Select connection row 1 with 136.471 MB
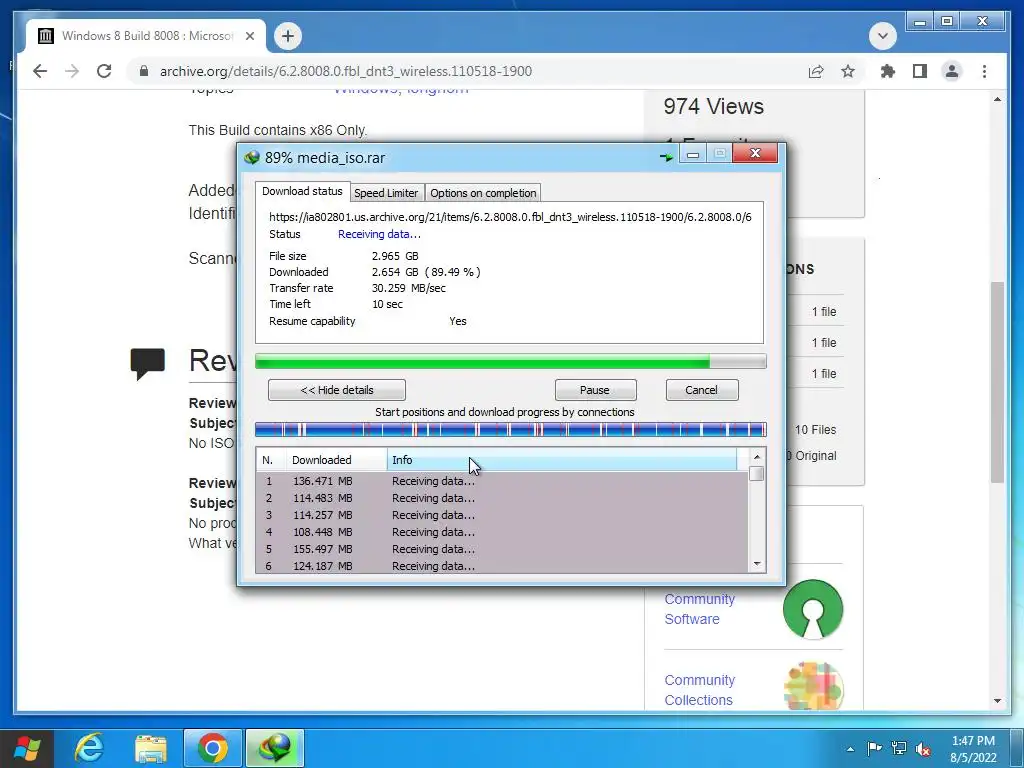The height and width of the screenshot is (768, 1024). (502, 481)
